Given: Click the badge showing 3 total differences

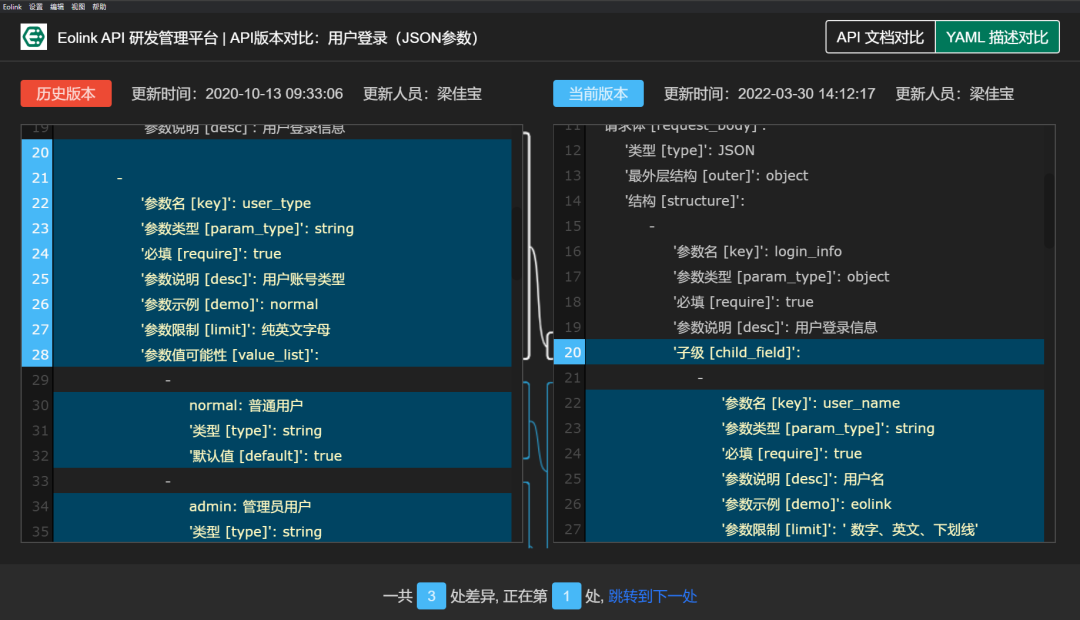Looking at the screenshot, I should tap(431, 595).
